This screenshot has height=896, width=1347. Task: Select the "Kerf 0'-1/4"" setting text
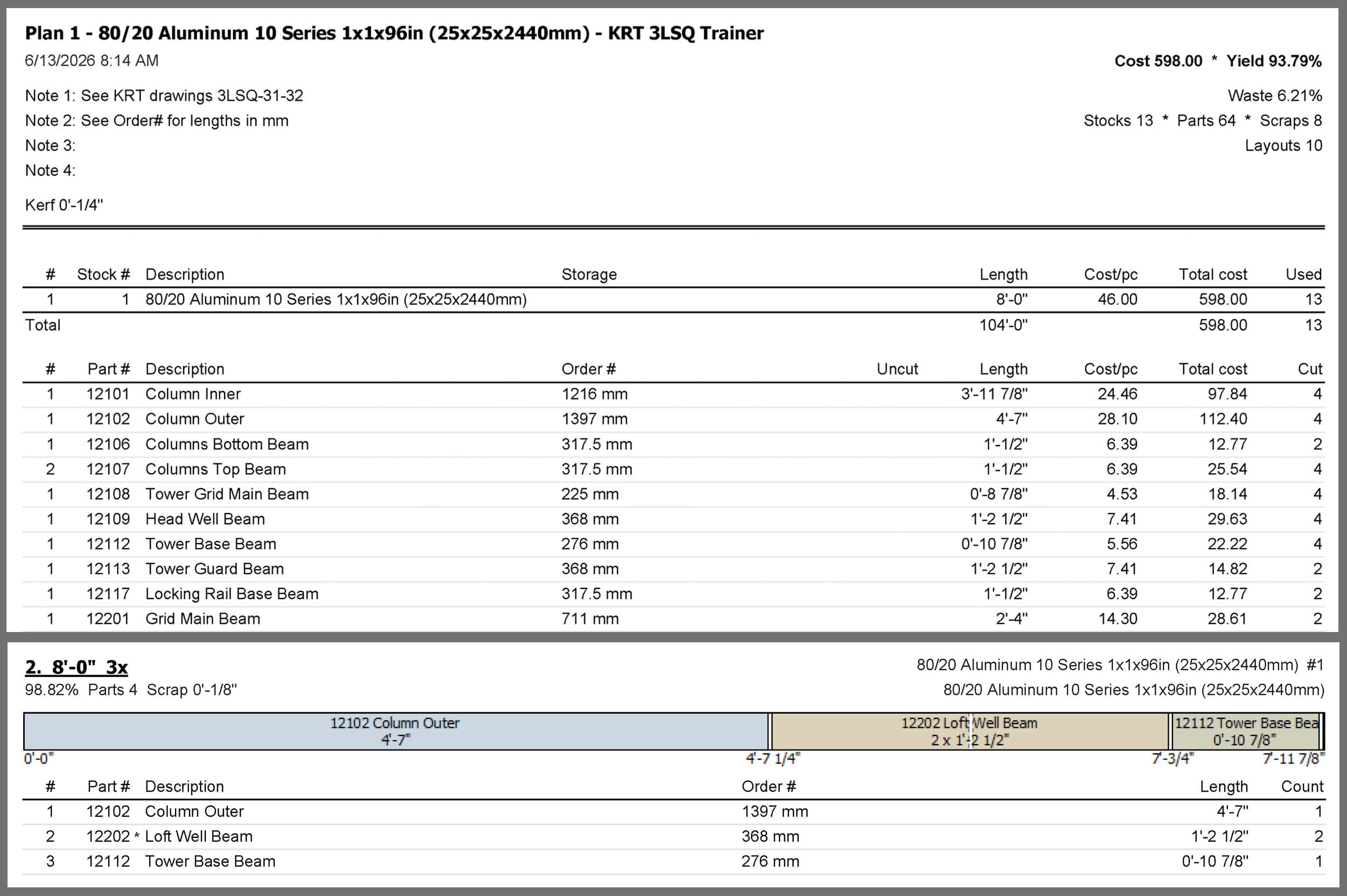(64, 205)
